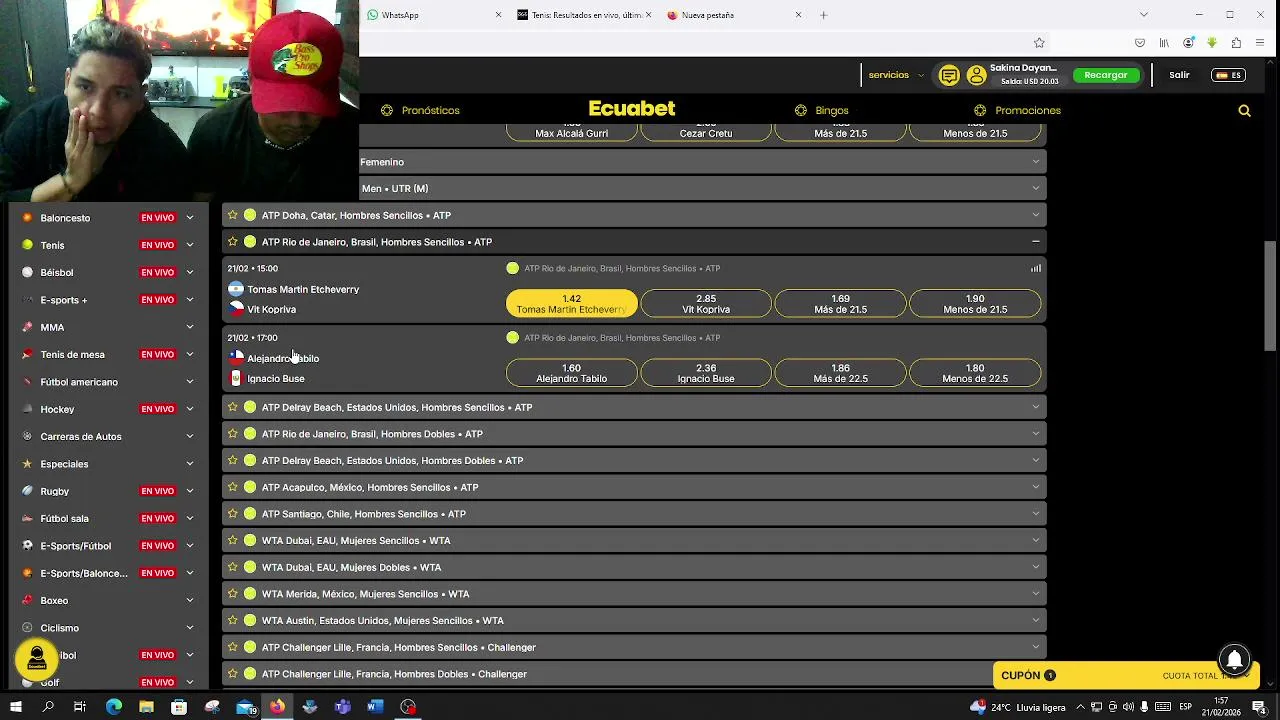Select Vit Kopriva 2.85 odds
Viewport: 1280px width, 720px height.
[706, 303]
